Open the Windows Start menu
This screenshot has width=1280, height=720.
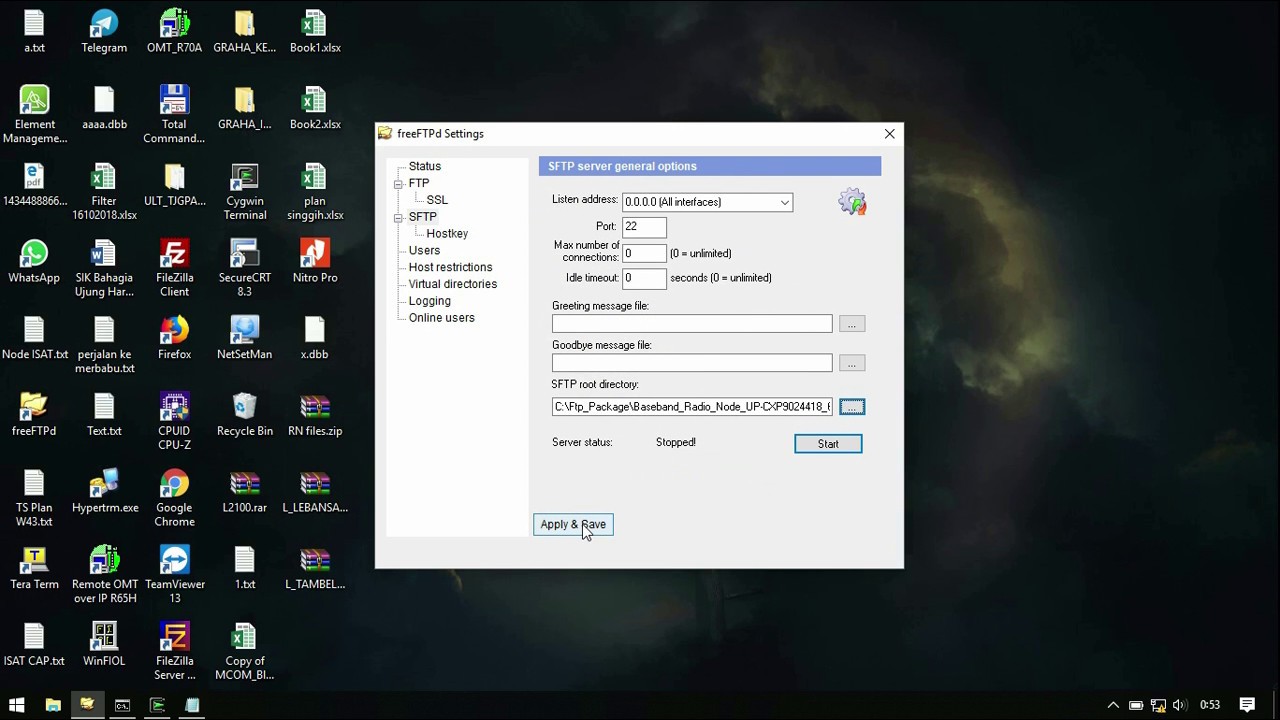[16, 705]
